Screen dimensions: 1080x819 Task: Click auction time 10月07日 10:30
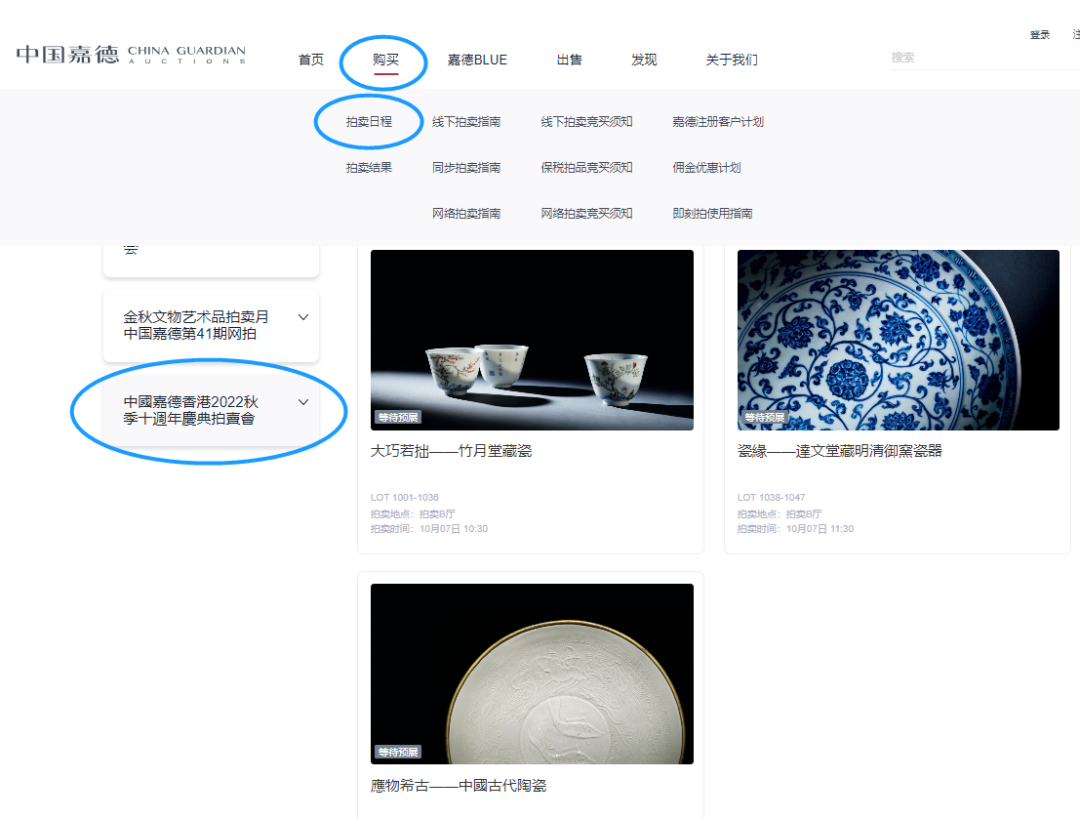[453, 529]
